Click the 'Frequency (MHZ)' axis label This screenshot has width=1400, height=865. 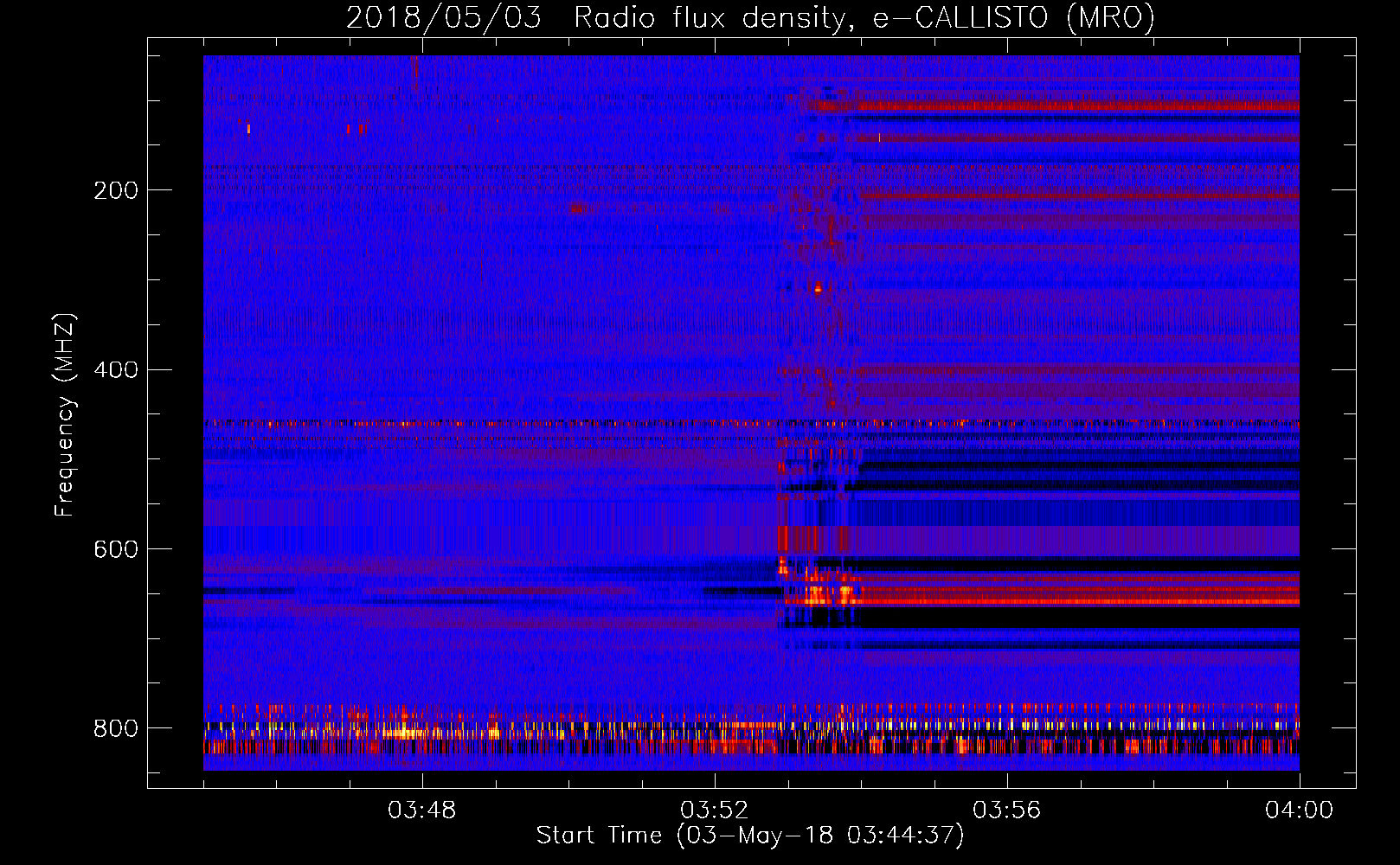(65, 415)
